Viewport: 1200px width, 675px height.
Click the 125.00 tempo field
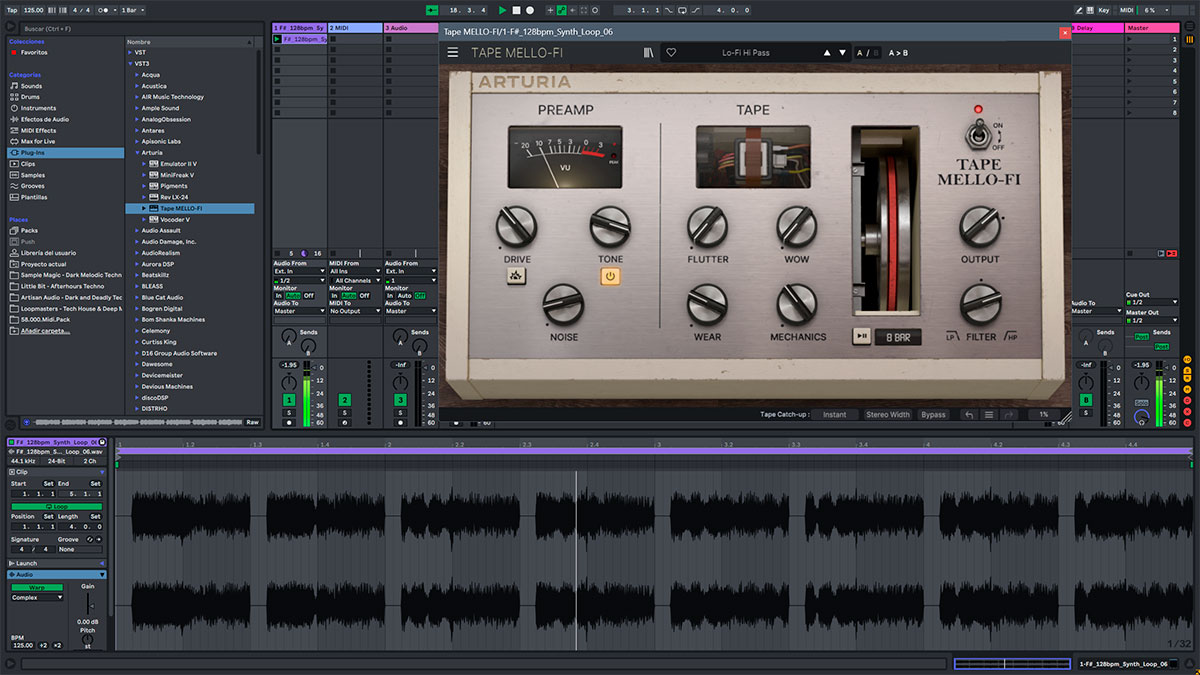[35, 9]
